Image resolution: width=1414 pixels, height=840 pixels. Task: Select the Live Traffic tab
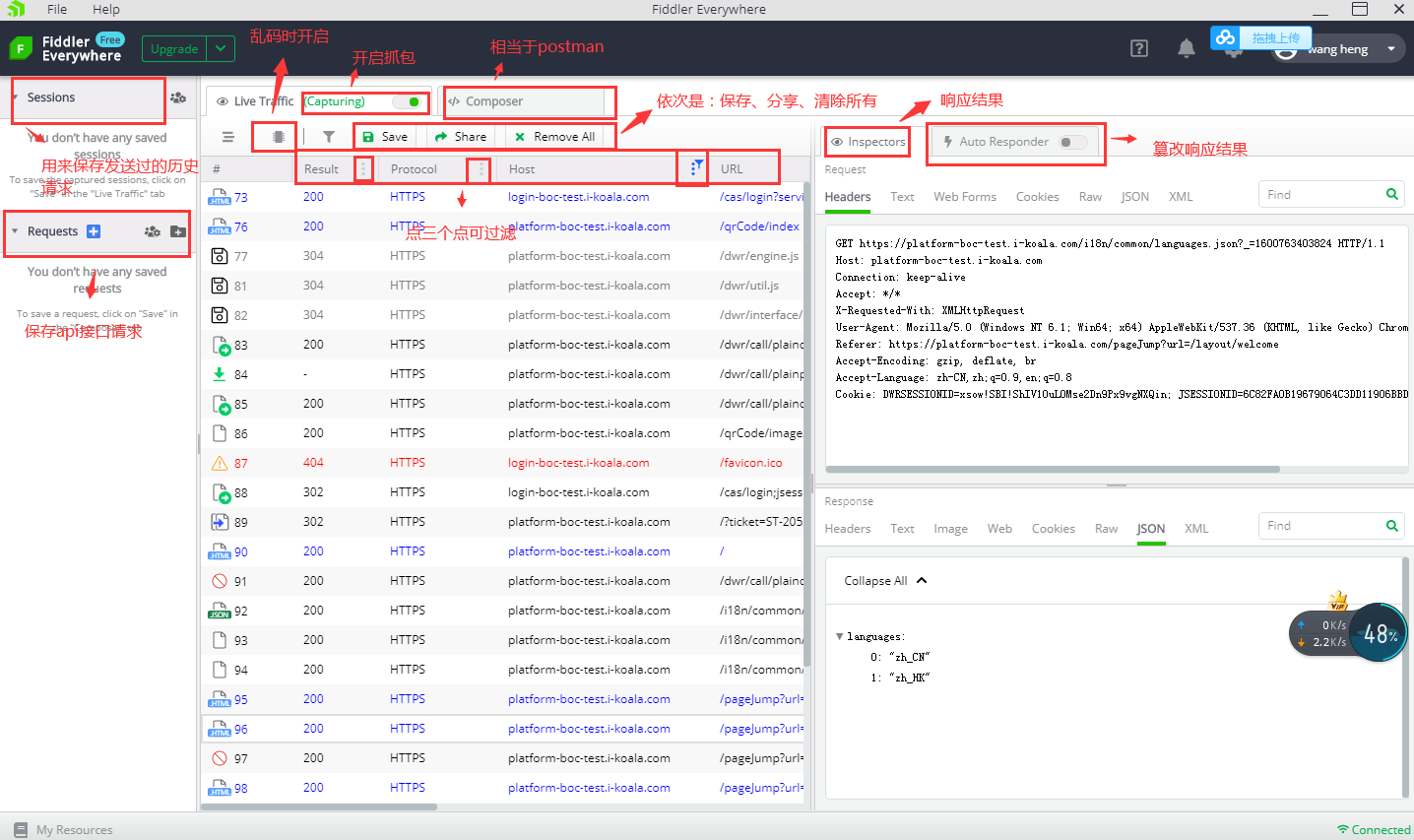[x=255, y=101]
